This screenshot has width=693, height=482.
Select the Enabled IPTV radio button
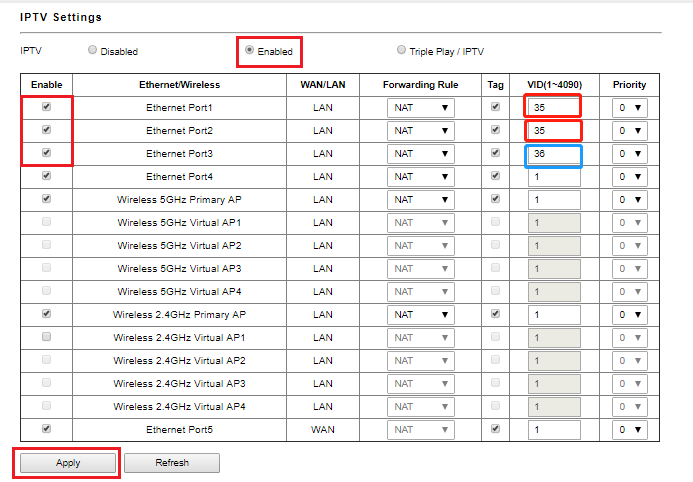point(249,49)
